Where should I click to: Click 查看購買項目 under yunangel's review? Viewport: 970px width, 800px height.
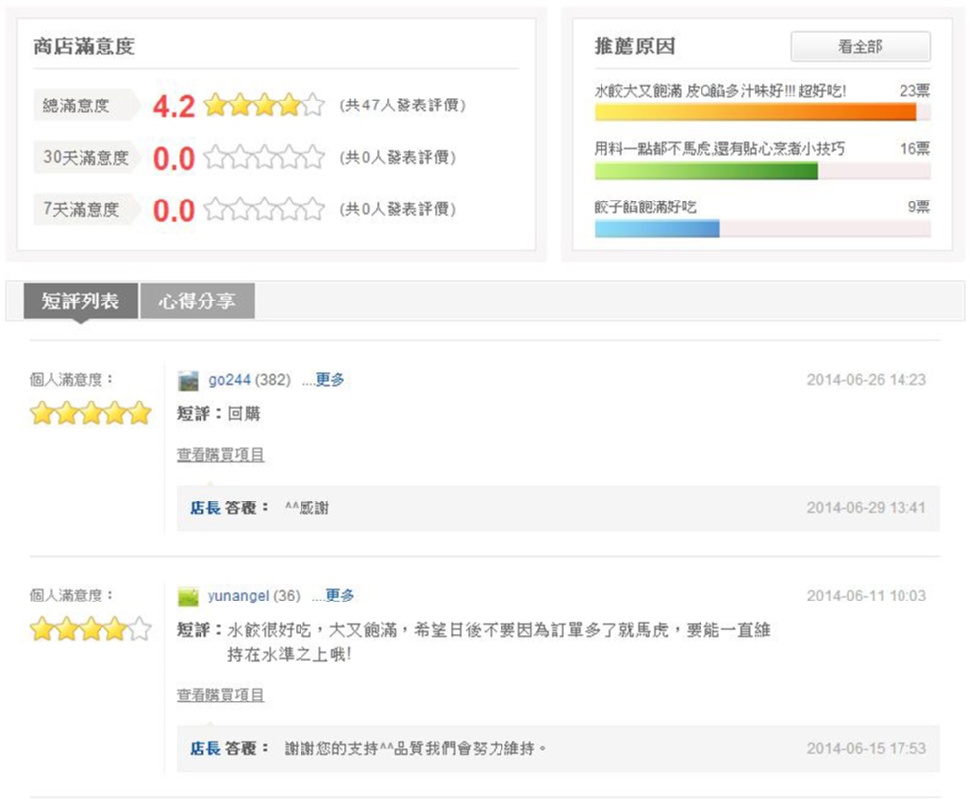coord(221,695)
